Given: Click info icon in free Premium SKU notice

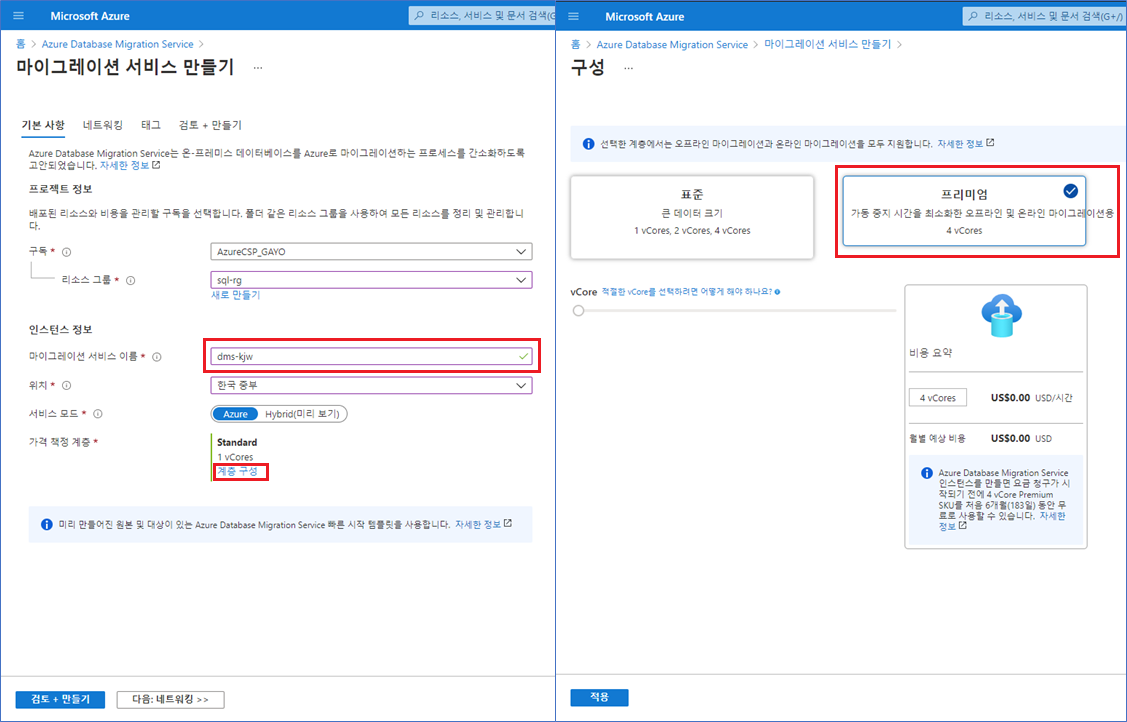Looking at the screenshot, I should (x=926, y=473).
